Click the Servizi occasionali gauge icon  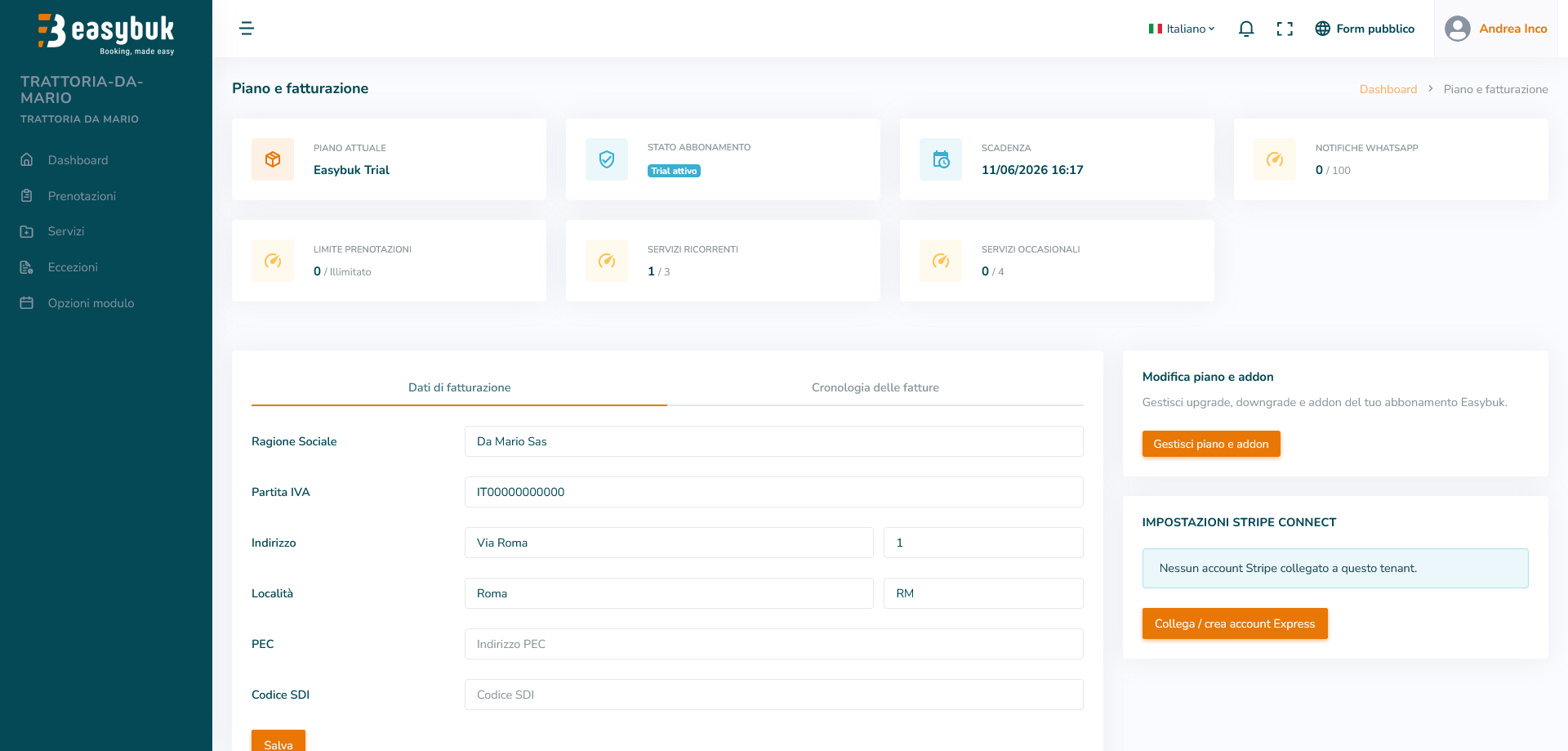pos(941,261)
